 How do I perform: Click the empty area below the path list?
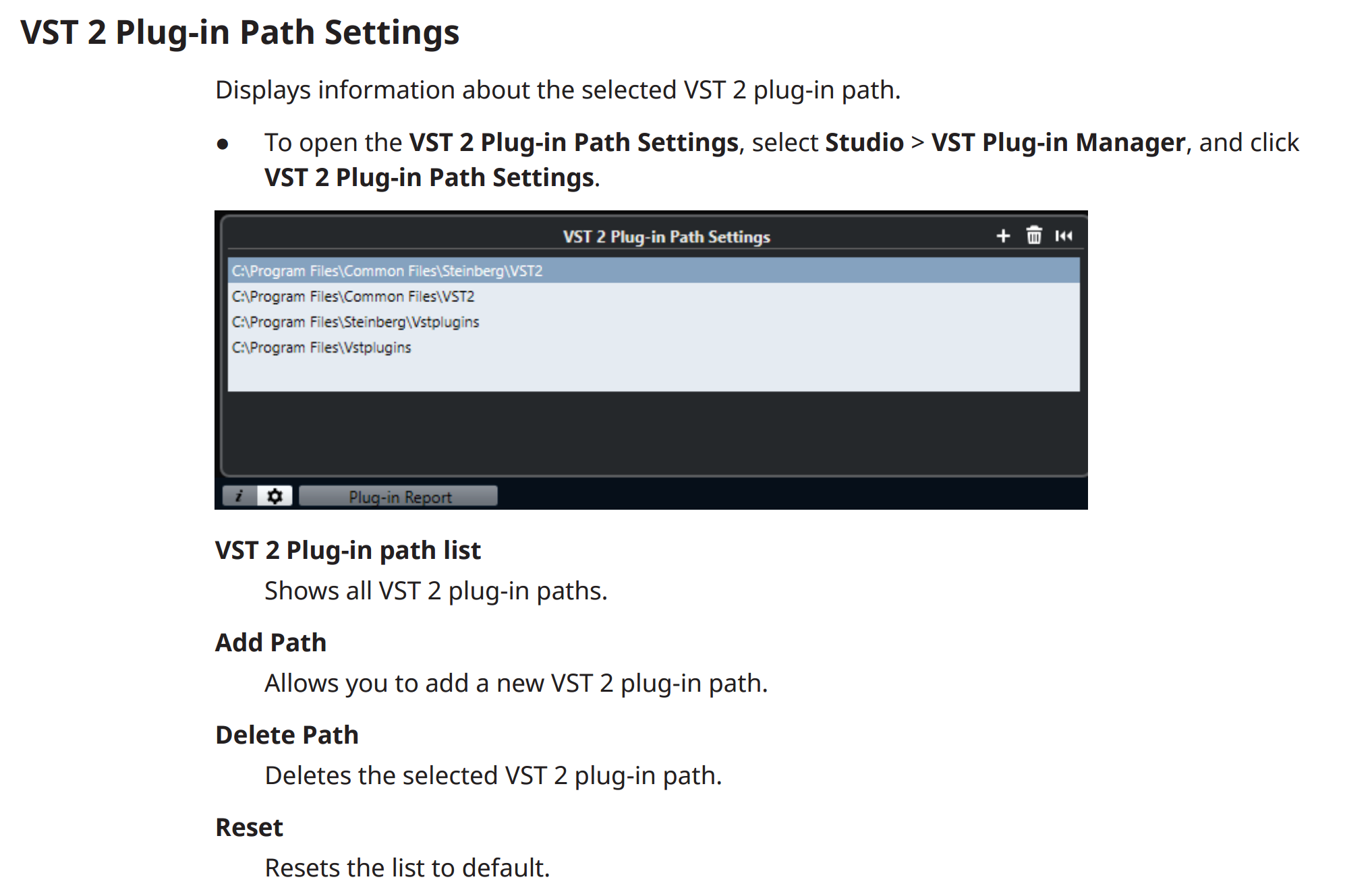[x=654, y=376]
